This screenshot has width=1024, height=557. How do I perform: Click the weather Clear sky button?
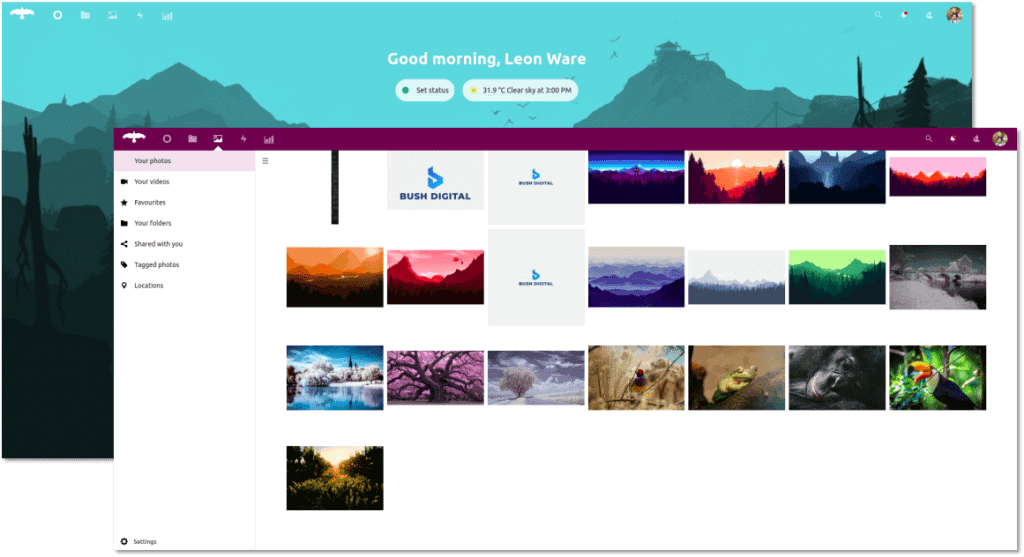point(520,90)
